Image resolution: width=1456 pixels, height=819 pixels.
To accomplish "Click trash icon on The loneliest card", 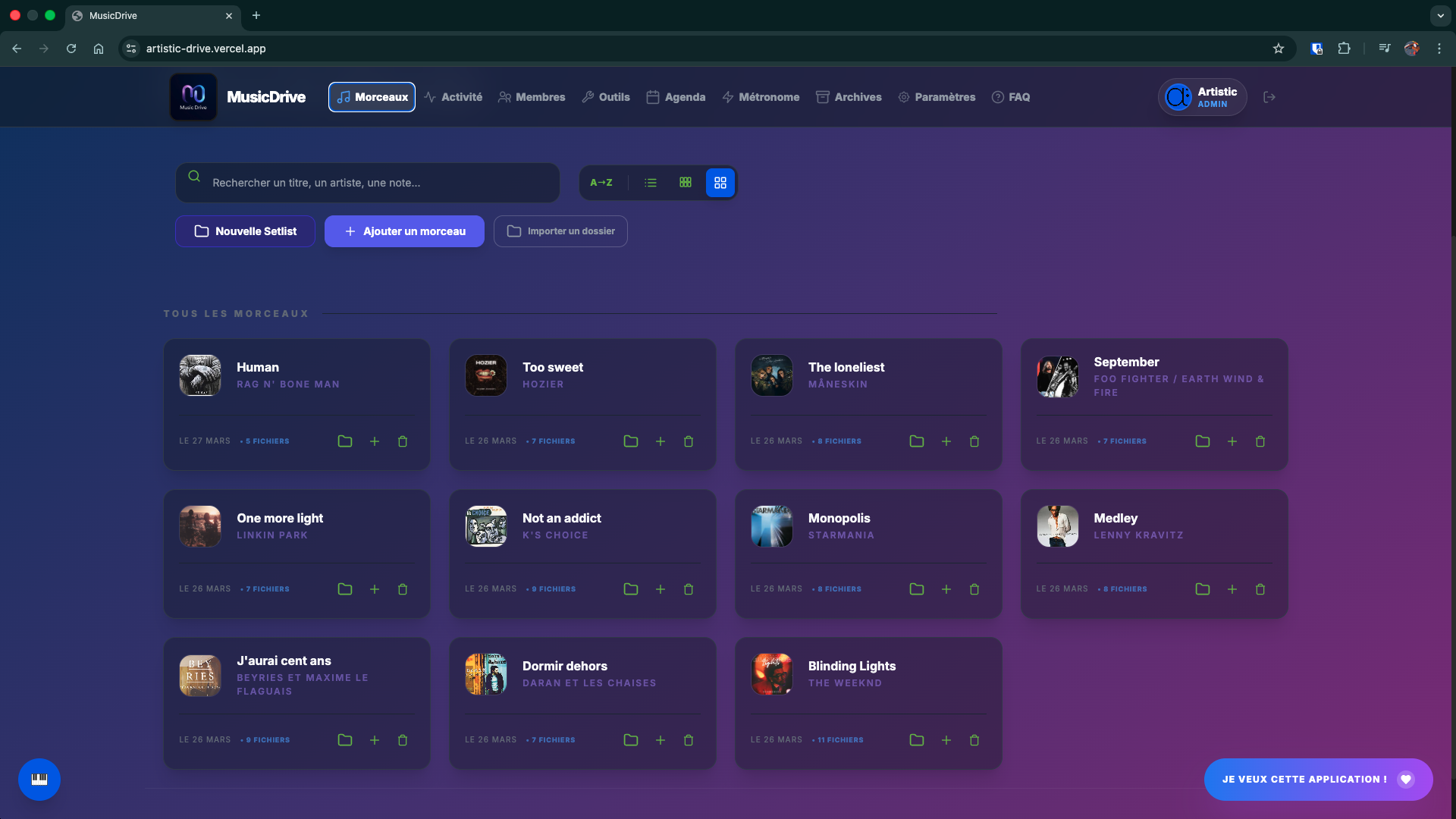I will (x=974, y=441).
